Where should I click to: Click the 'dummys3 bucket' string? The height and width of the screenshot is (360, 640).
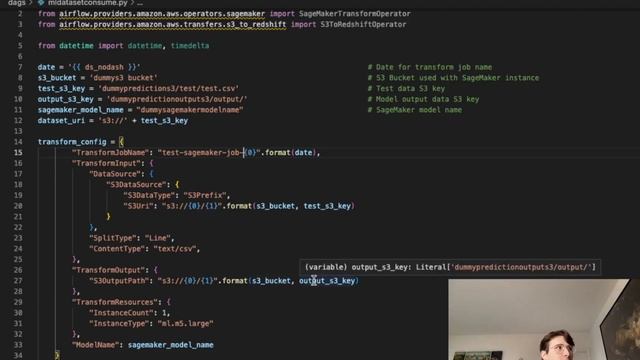tap(123, 78)
